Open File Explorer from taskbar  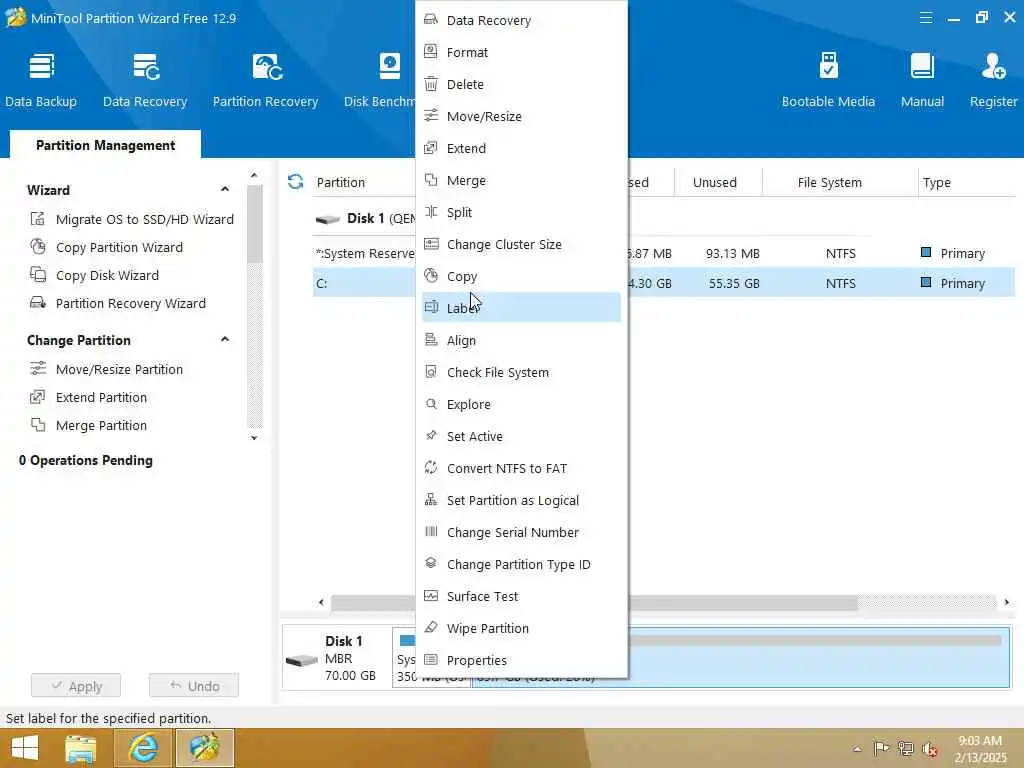[80, 748]
